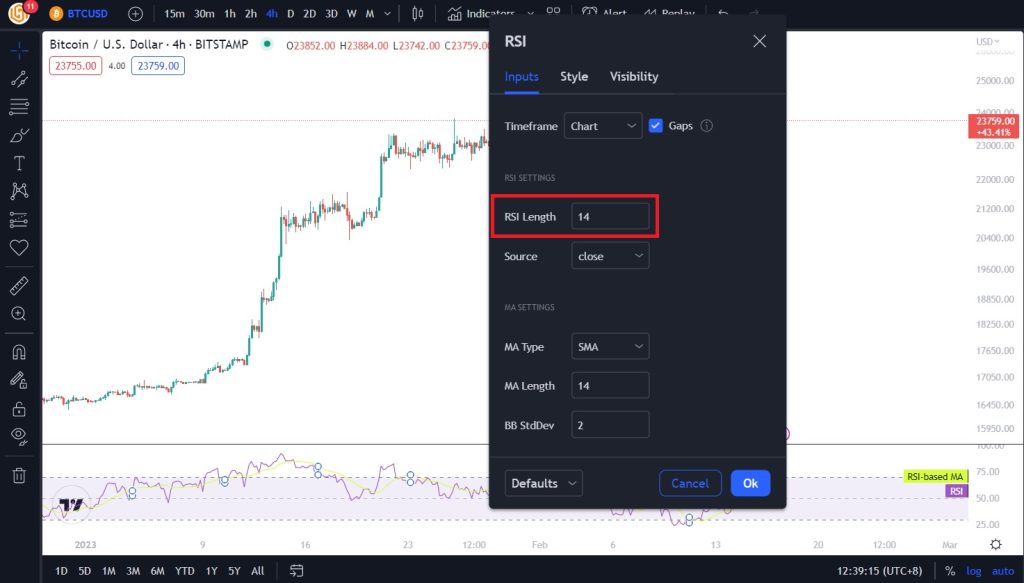Switch chart style via candles icon

(417, 14)
